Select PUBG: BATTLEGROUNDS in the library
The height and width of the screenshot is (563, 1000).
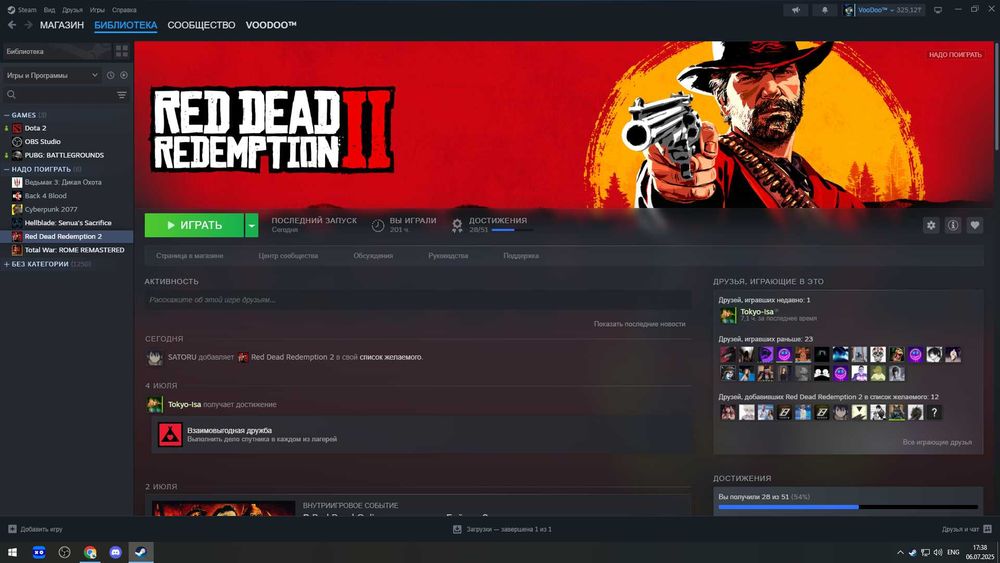64,155
